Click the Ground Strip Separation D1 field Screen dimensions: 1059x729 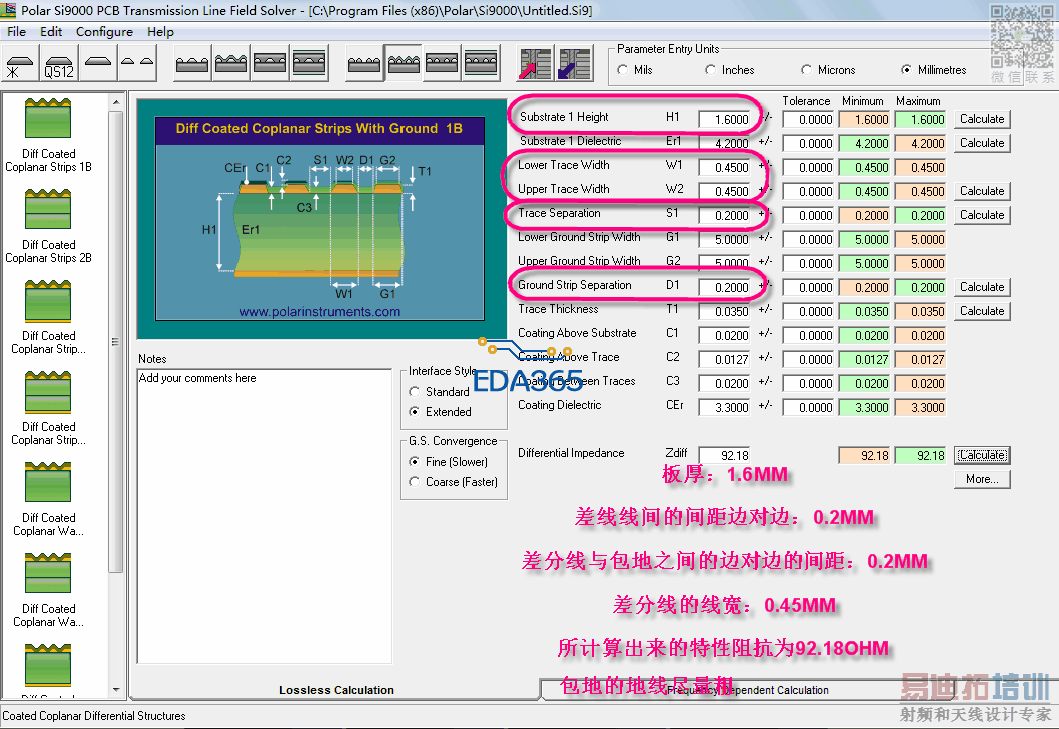724,287
